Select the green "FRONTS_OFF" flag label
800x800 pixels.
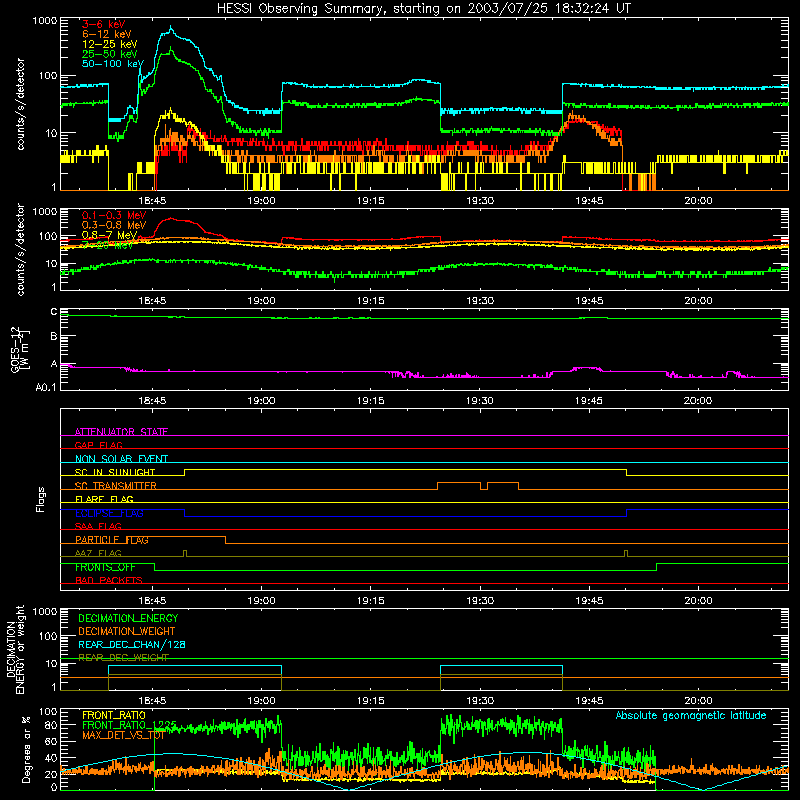pos(105,567)
